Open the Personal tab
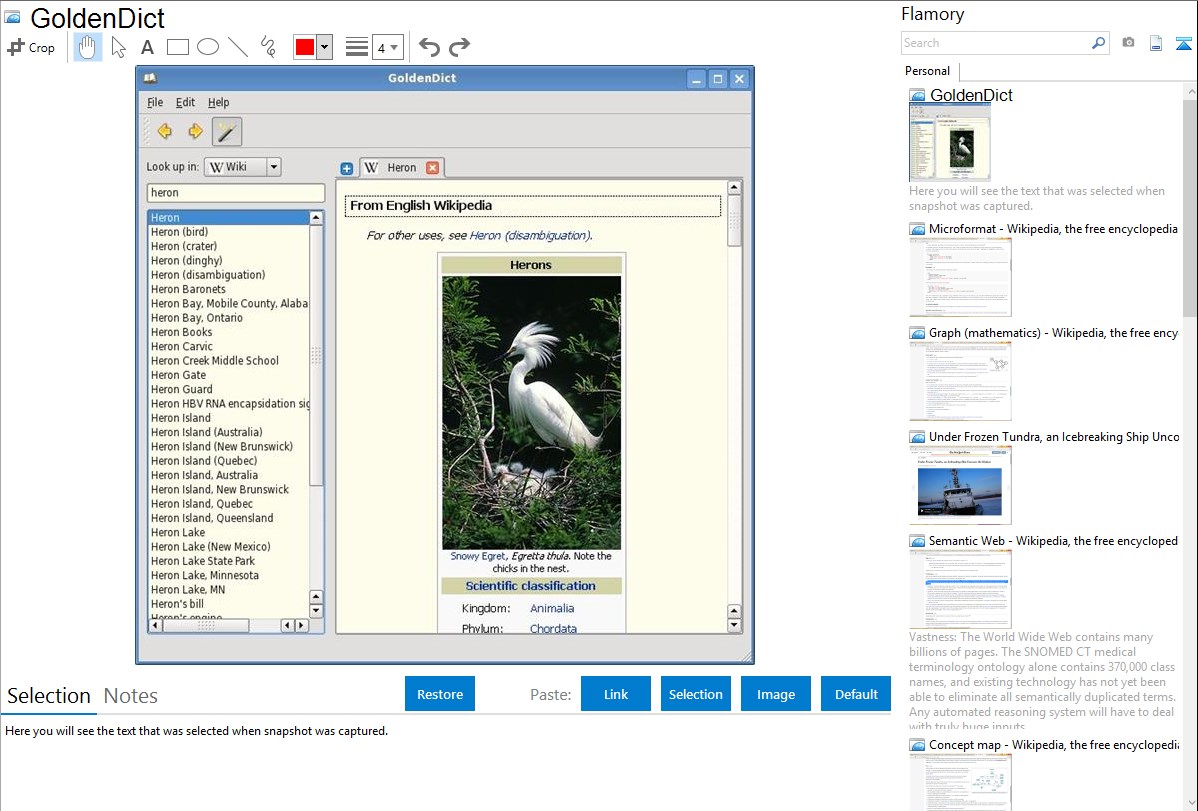Image resolution: width=1198 pixels, height=811 pixels. (927, 71)
